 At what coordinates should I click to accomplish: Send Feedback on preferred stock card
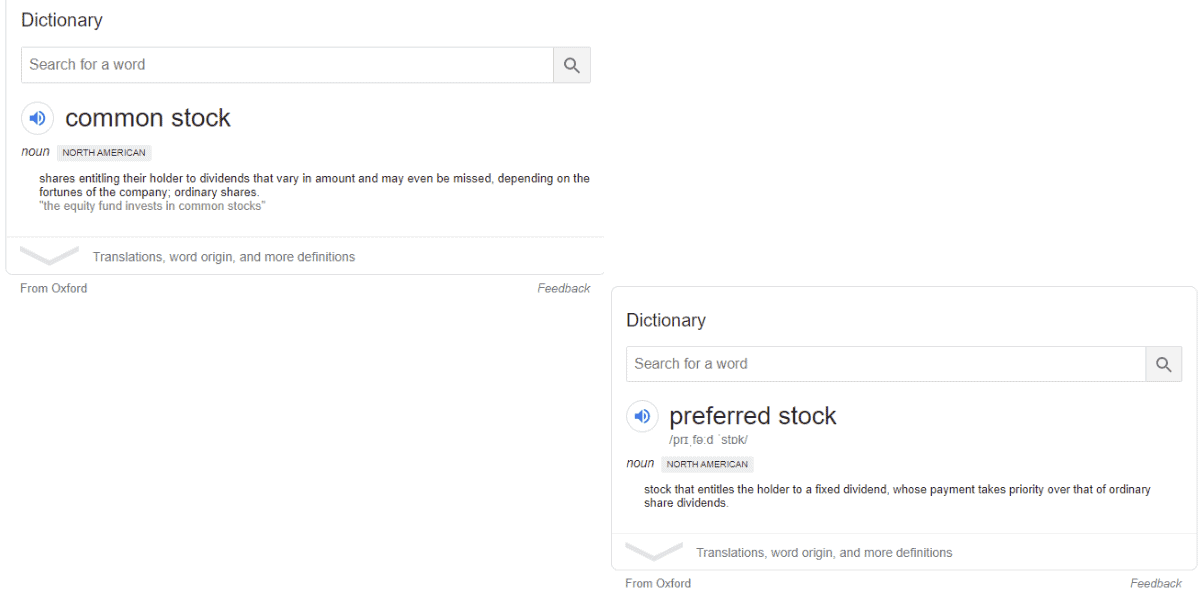[1156, 583]
